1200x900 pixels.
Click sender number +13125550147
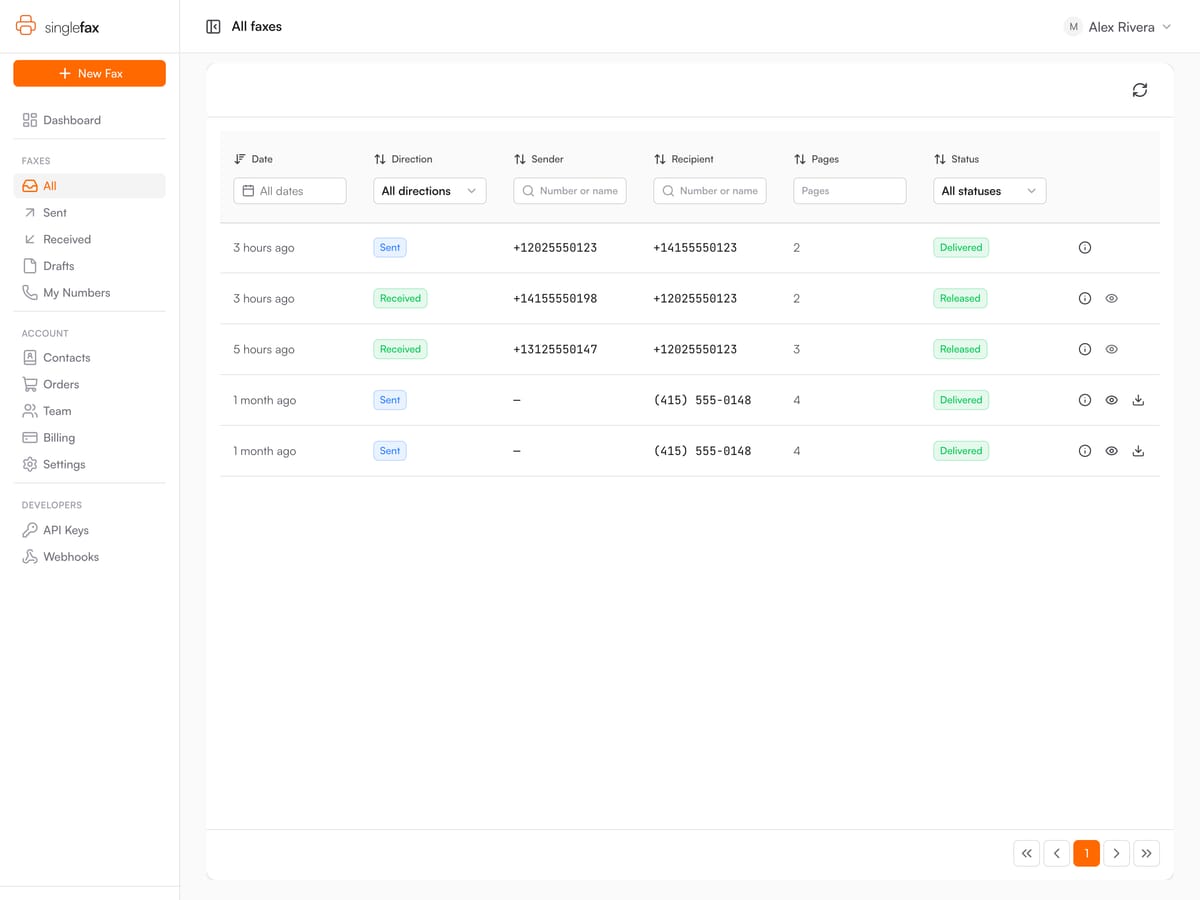555,350
